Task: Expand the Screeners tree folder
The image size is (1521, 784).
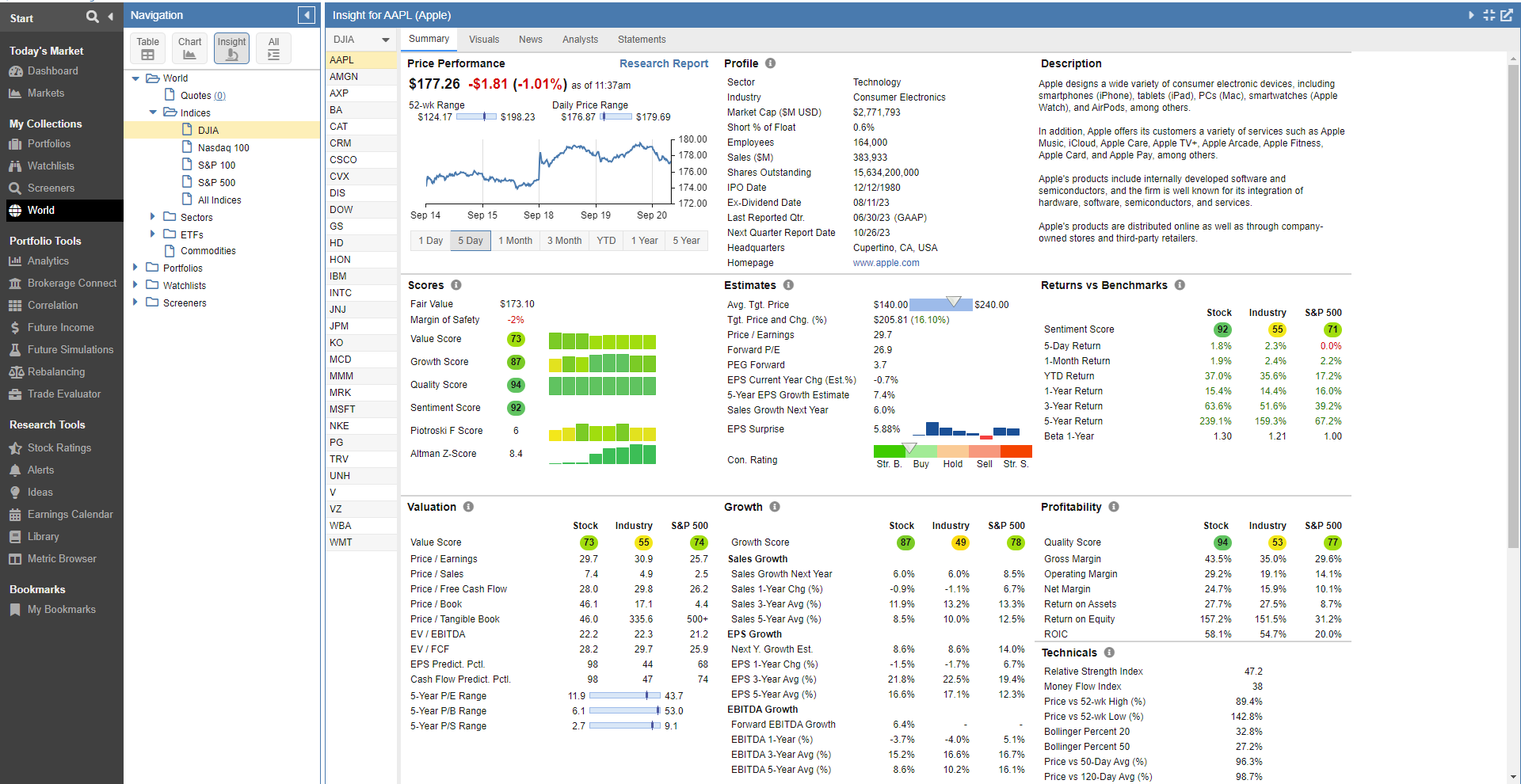Action: click(x=135, y=302)
